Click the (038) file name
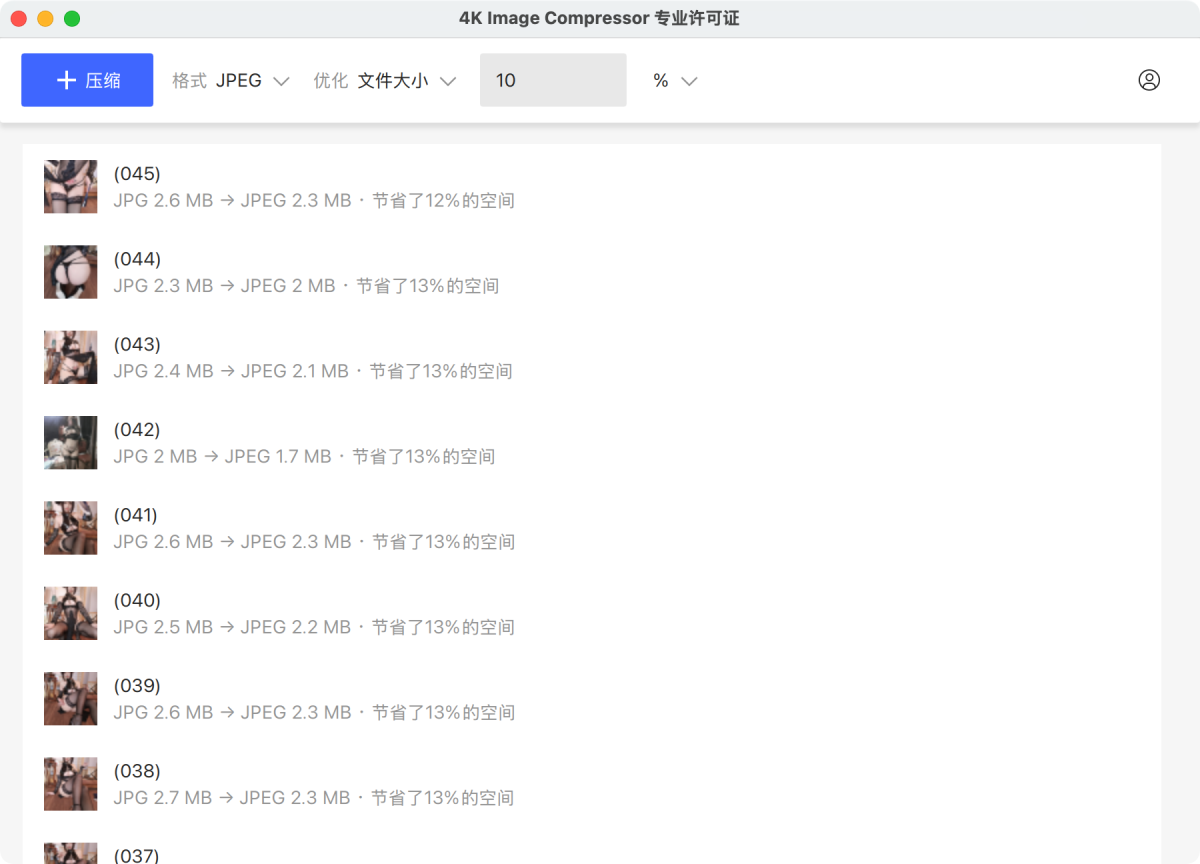This screenshot has width=1200, height=864. [137, 771]
